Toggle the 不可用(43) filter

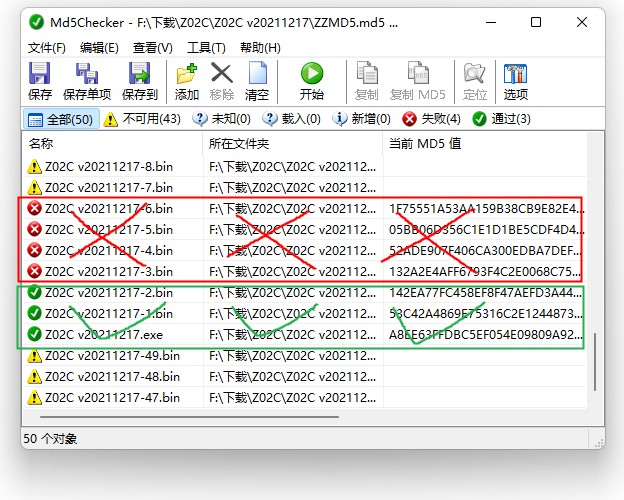(x=141, y=119)
